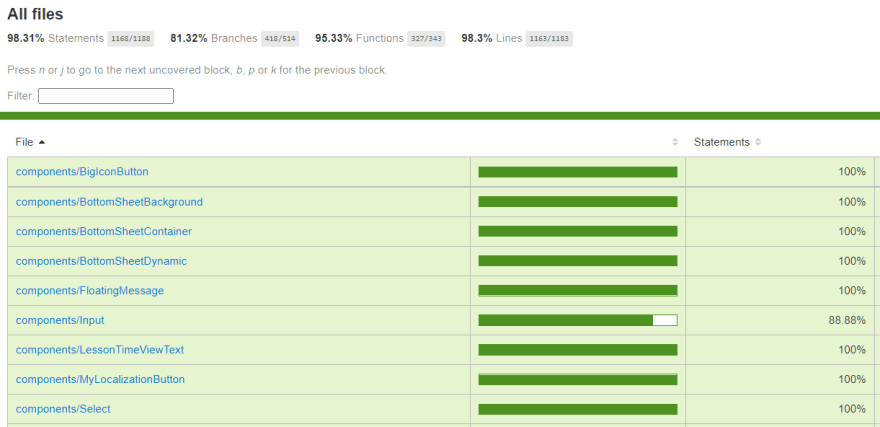
Task: Open the components/Input coverage link
Action: [x=60, y=320]
